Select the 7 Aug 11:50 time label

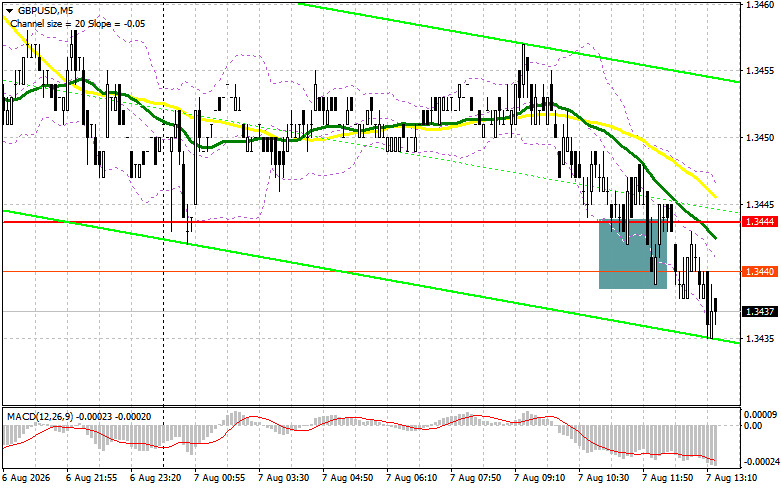668,478
